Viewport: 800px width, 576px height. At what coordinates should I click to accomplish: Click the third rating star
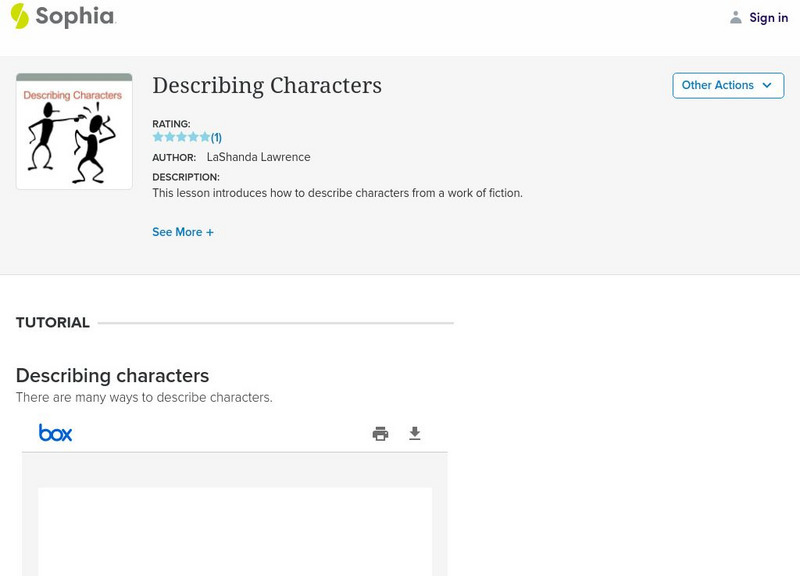pos(181,138)
